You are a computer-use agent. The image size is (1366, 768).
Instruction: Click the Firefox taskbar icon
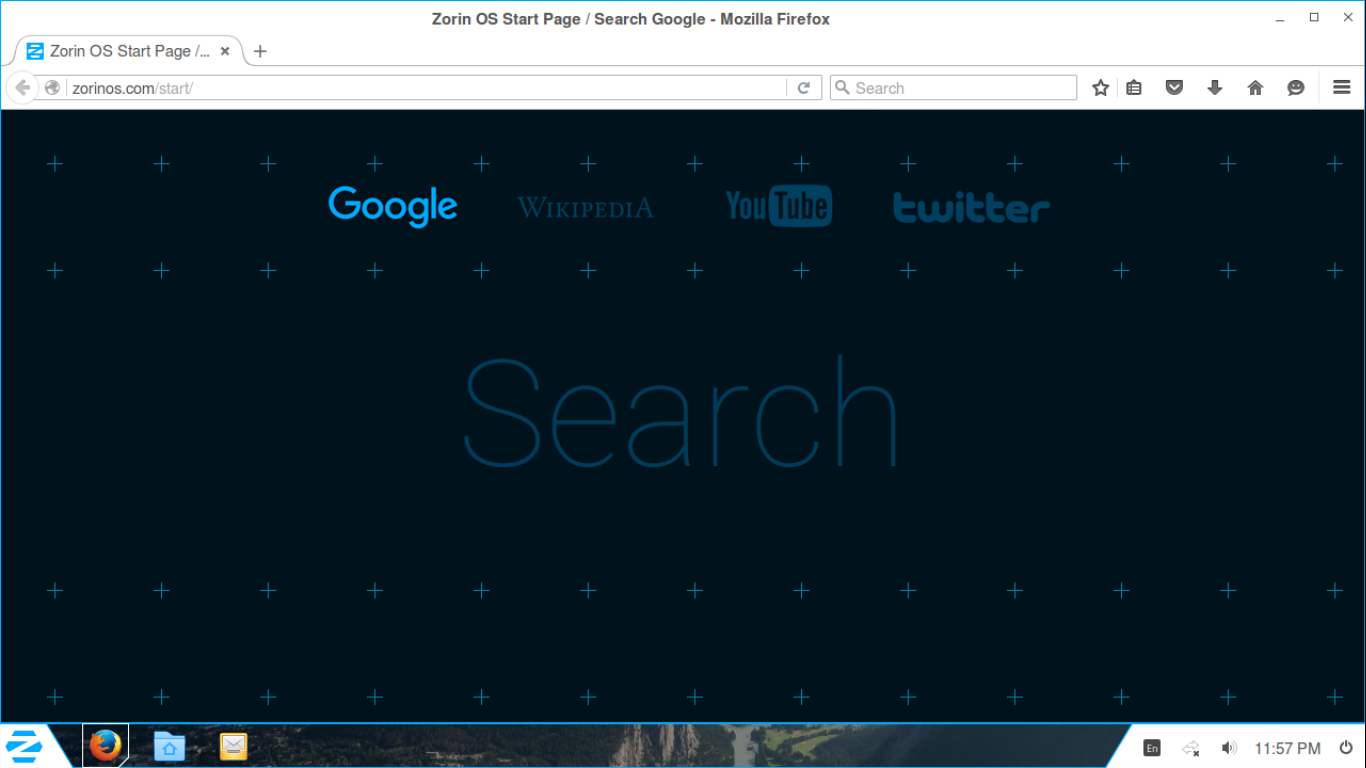click(105, 746)
